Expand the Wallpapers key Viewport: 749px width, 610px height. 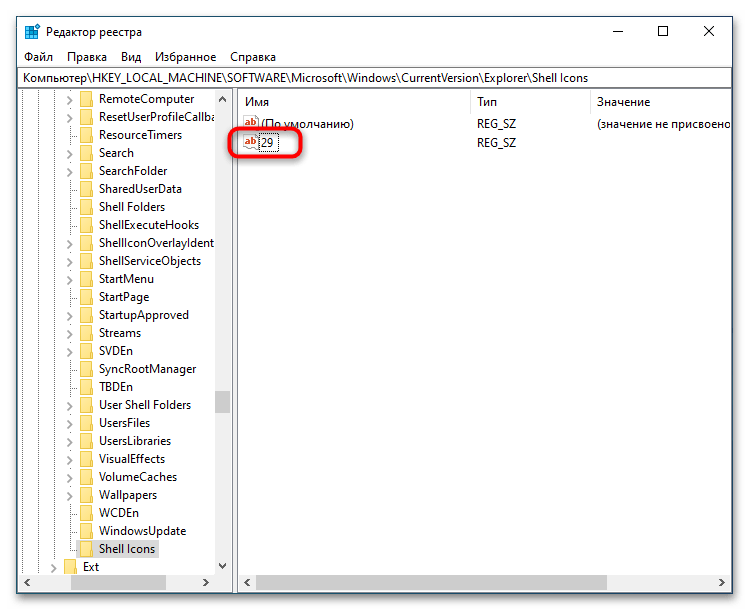[70, 495]
